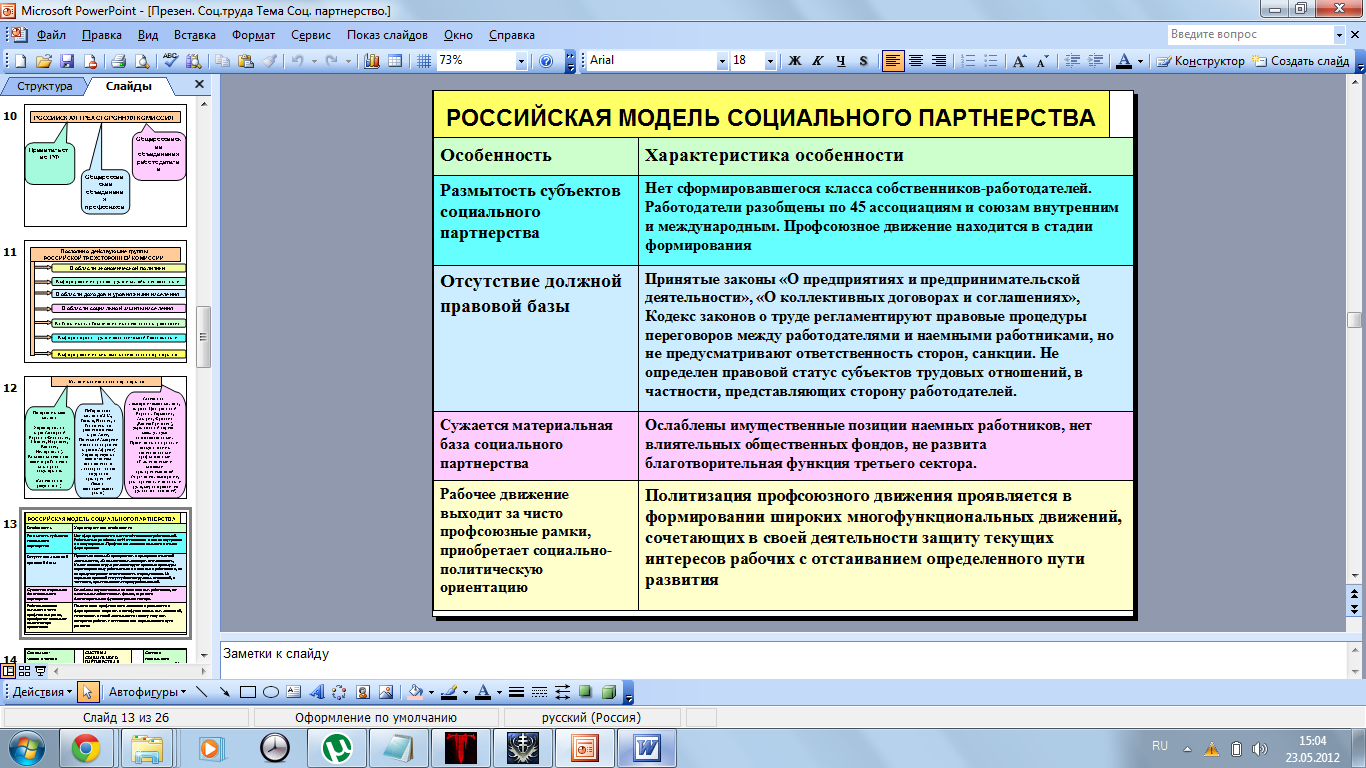
Task: Open line style options
Action: point(516,692)
